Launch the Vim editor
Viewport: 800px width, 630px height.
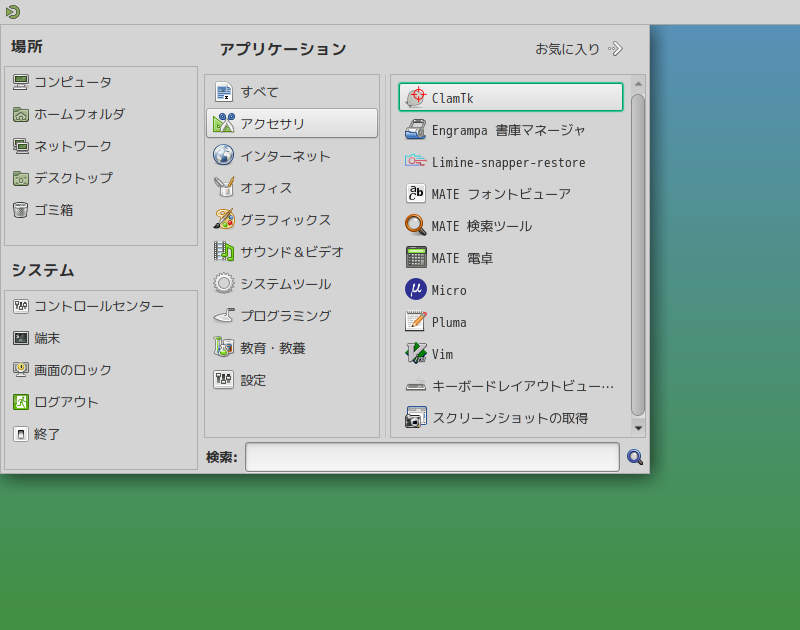pos(443,353)
